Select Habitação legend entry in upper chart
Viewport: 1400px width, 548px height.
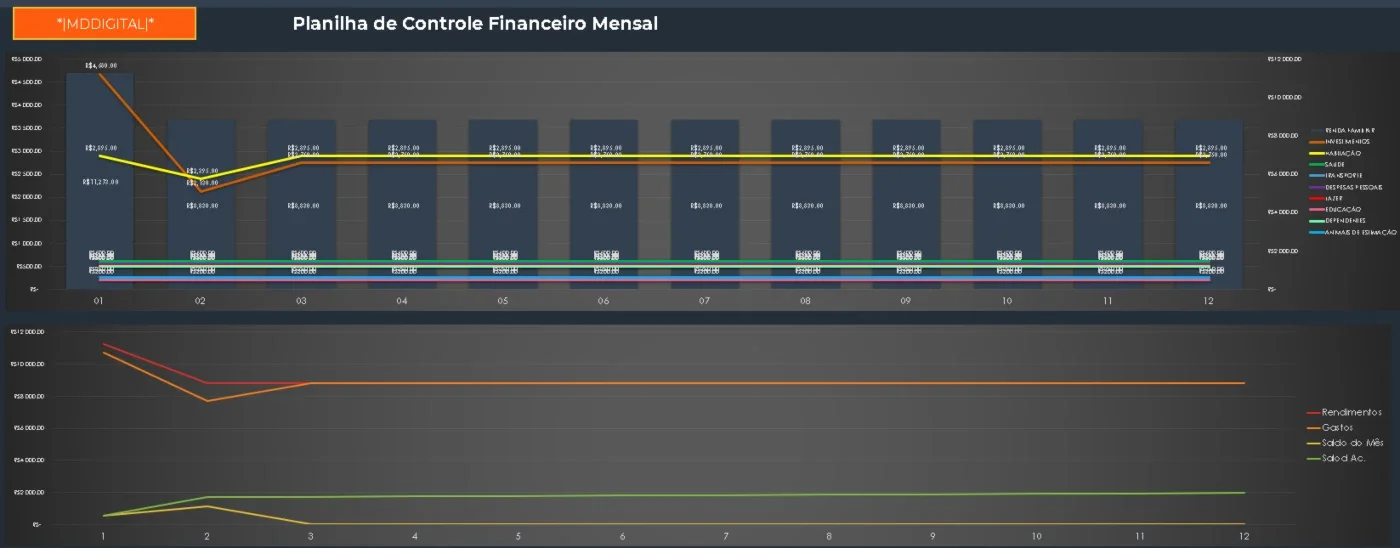click(x=1334, y=153)
